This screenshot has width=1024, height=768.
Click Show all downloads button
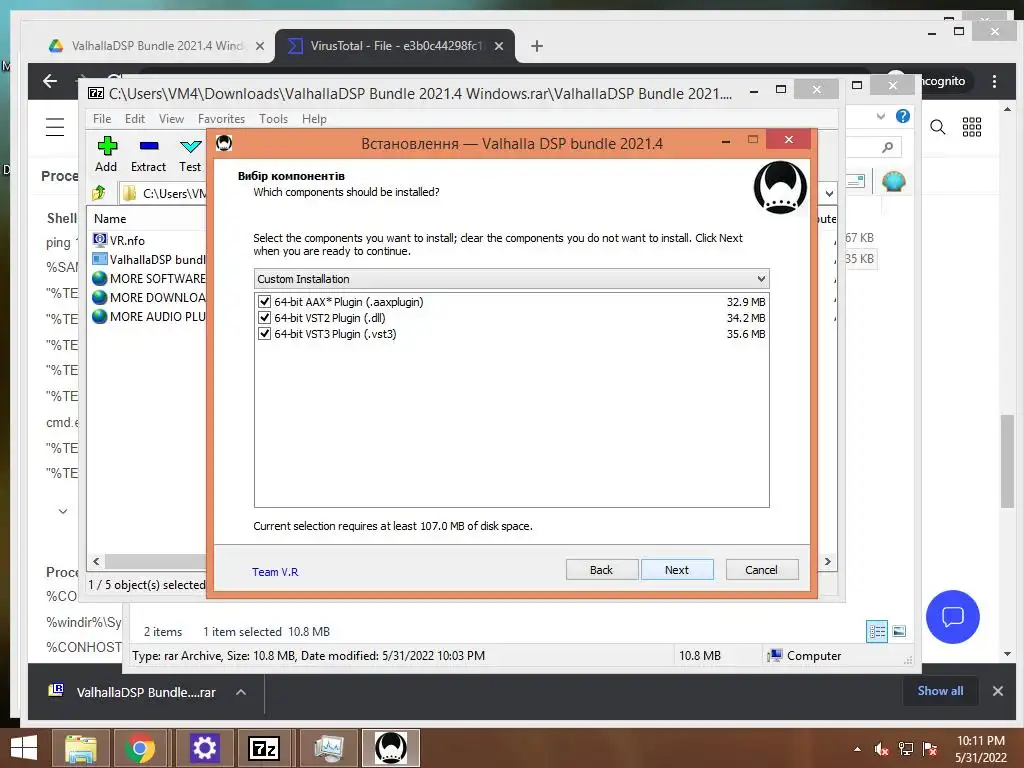(x=940, y=691)
